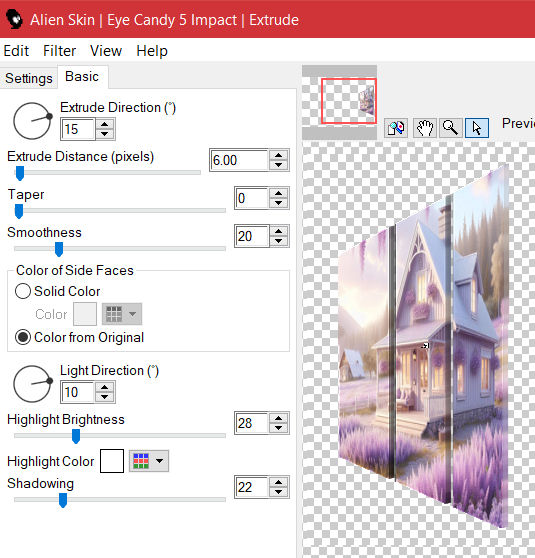This screenshot has width=535, height=558.
Task: Click the Smoothness slider handle
Action: pos(59,249)
